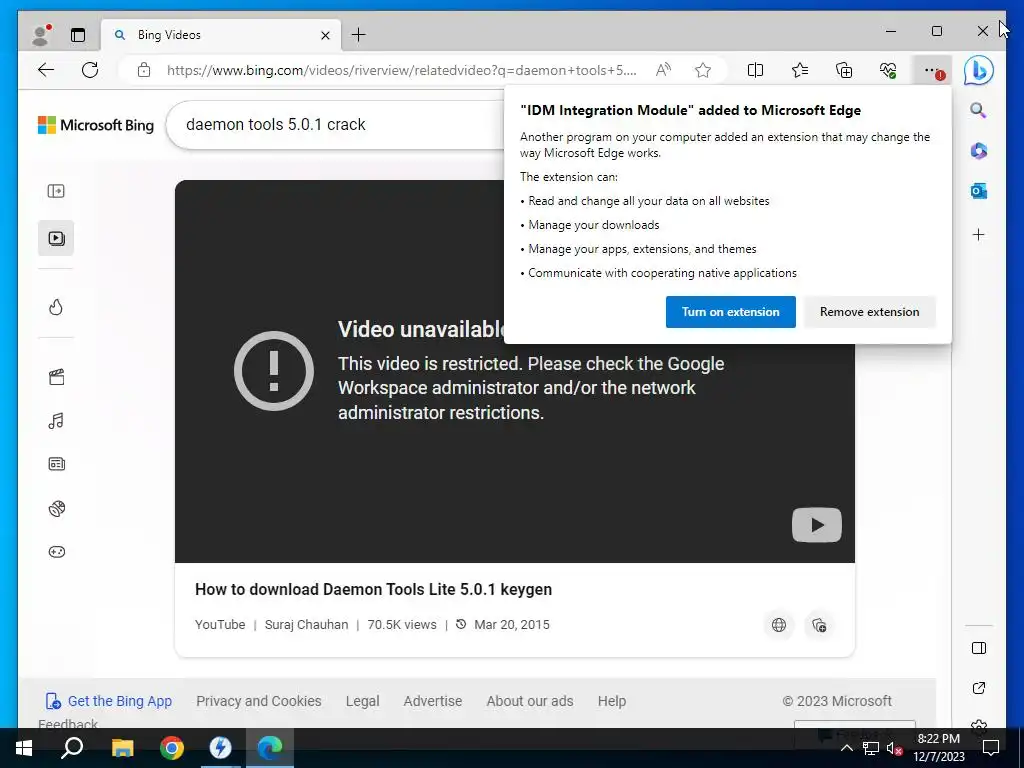Click Microsoft Bing logo
1024x768 pixels.
pos(96,125)
